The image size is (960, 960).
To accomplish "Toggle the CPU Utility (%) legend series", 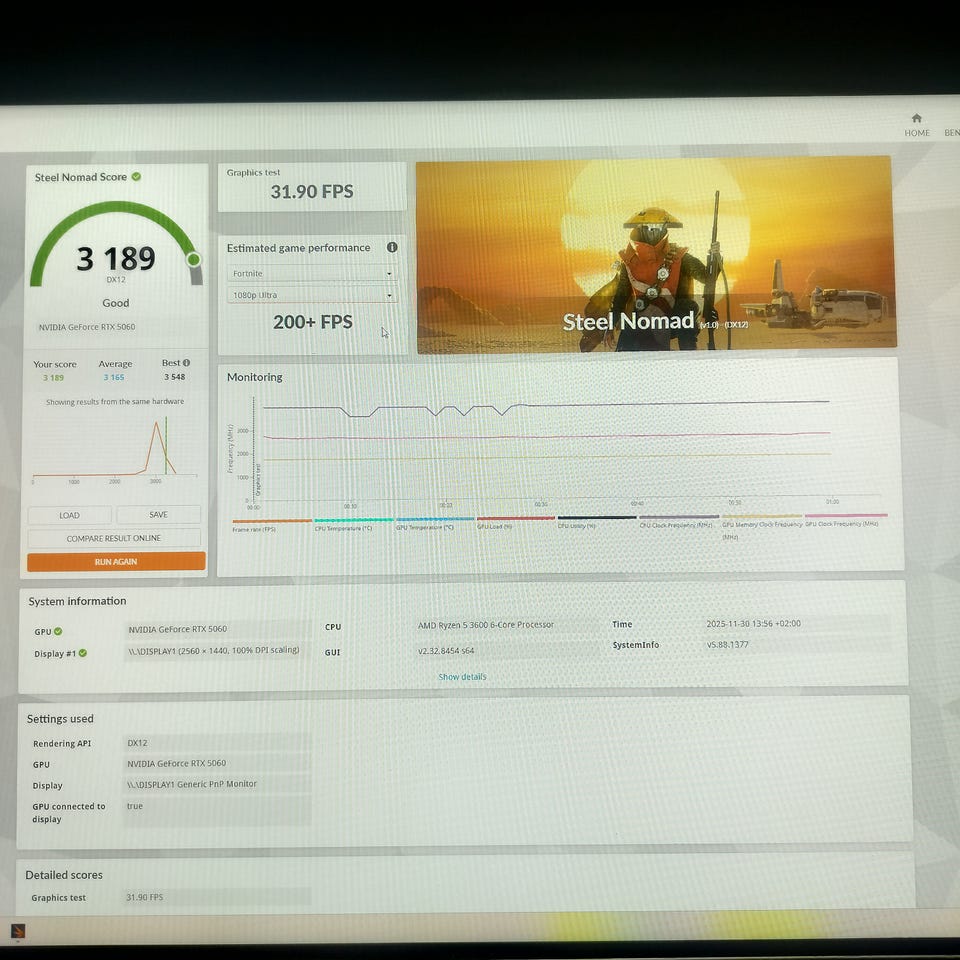I will pyautogui.click(x=597, y=522).
